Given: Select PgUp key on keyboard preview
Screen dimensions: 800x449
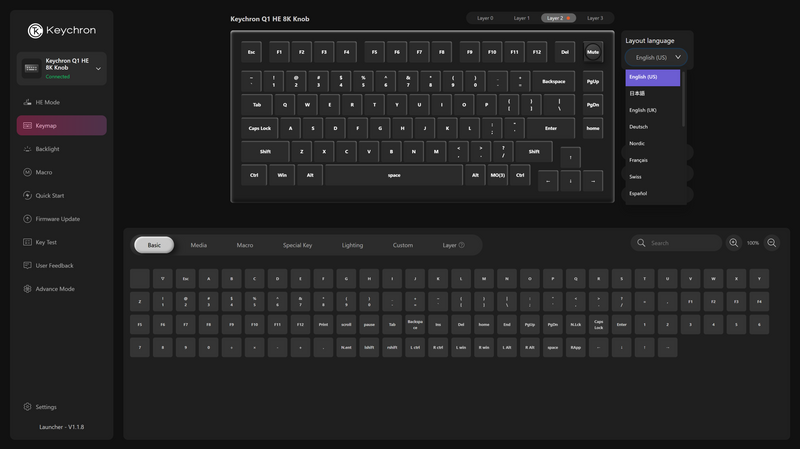Looking at the screenshot, I should pos(593,82).
